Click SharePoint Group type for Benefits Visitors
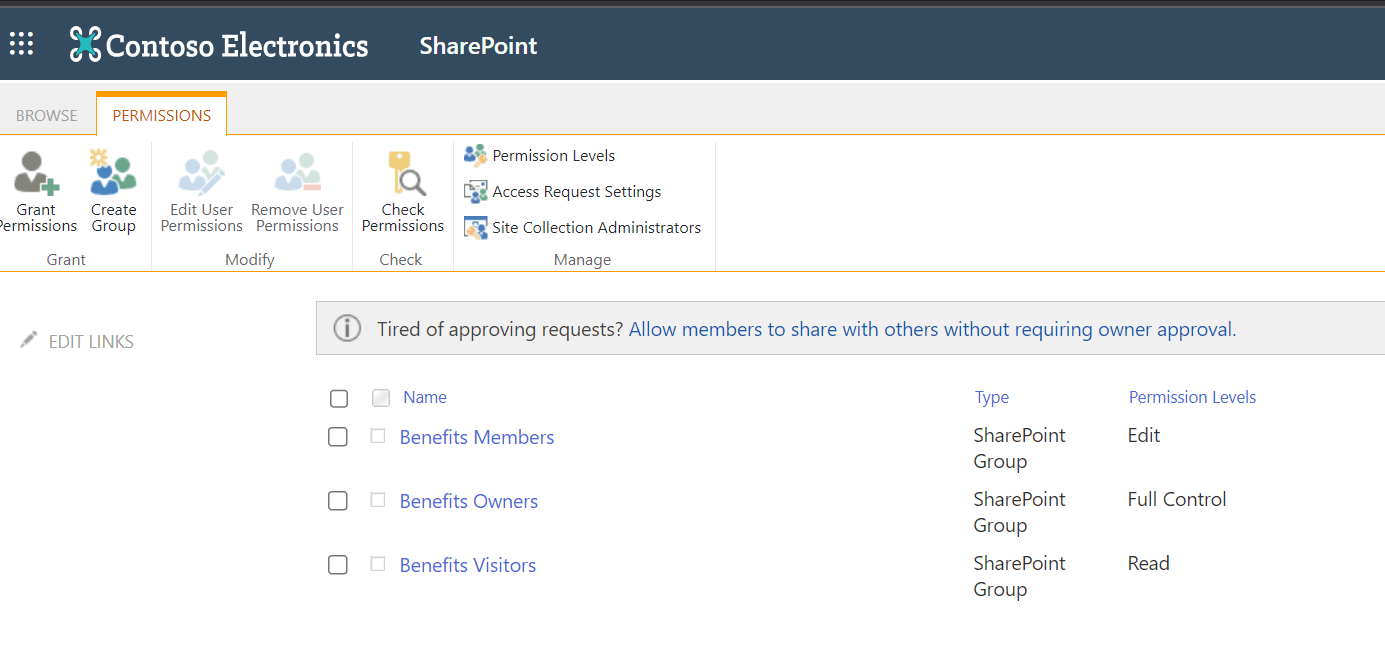The width and height of the screenshot is (1385, 655). [1020, 576]
